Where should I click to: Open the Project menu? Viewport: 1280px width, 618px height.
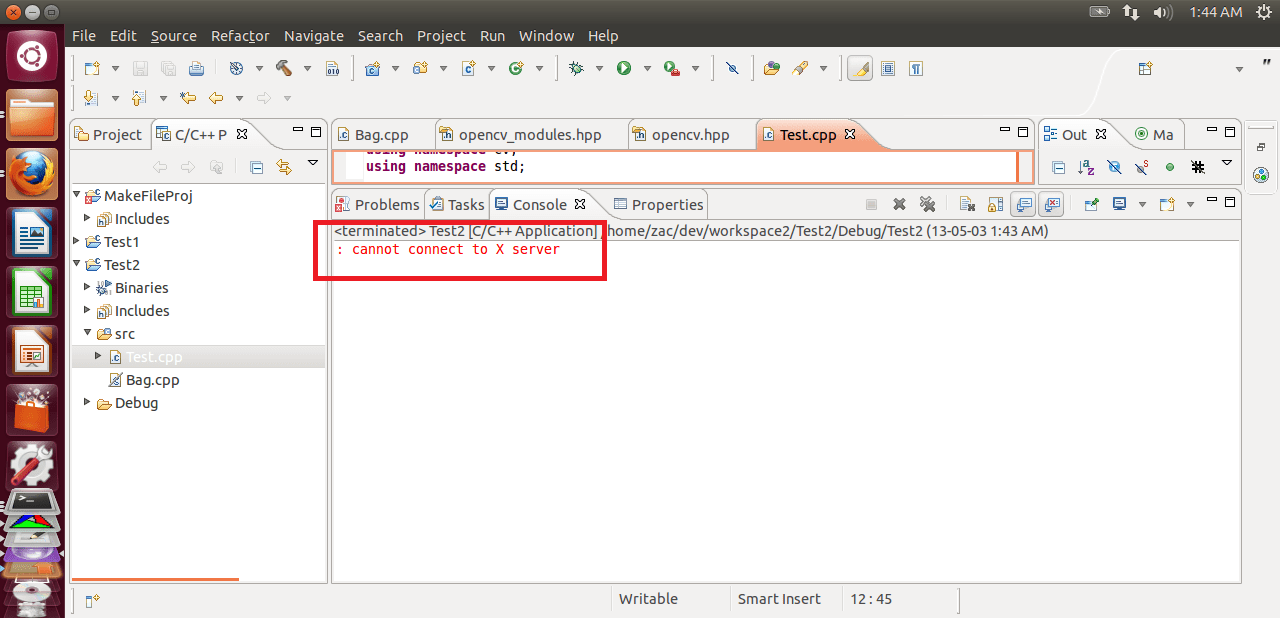[441, 35]
